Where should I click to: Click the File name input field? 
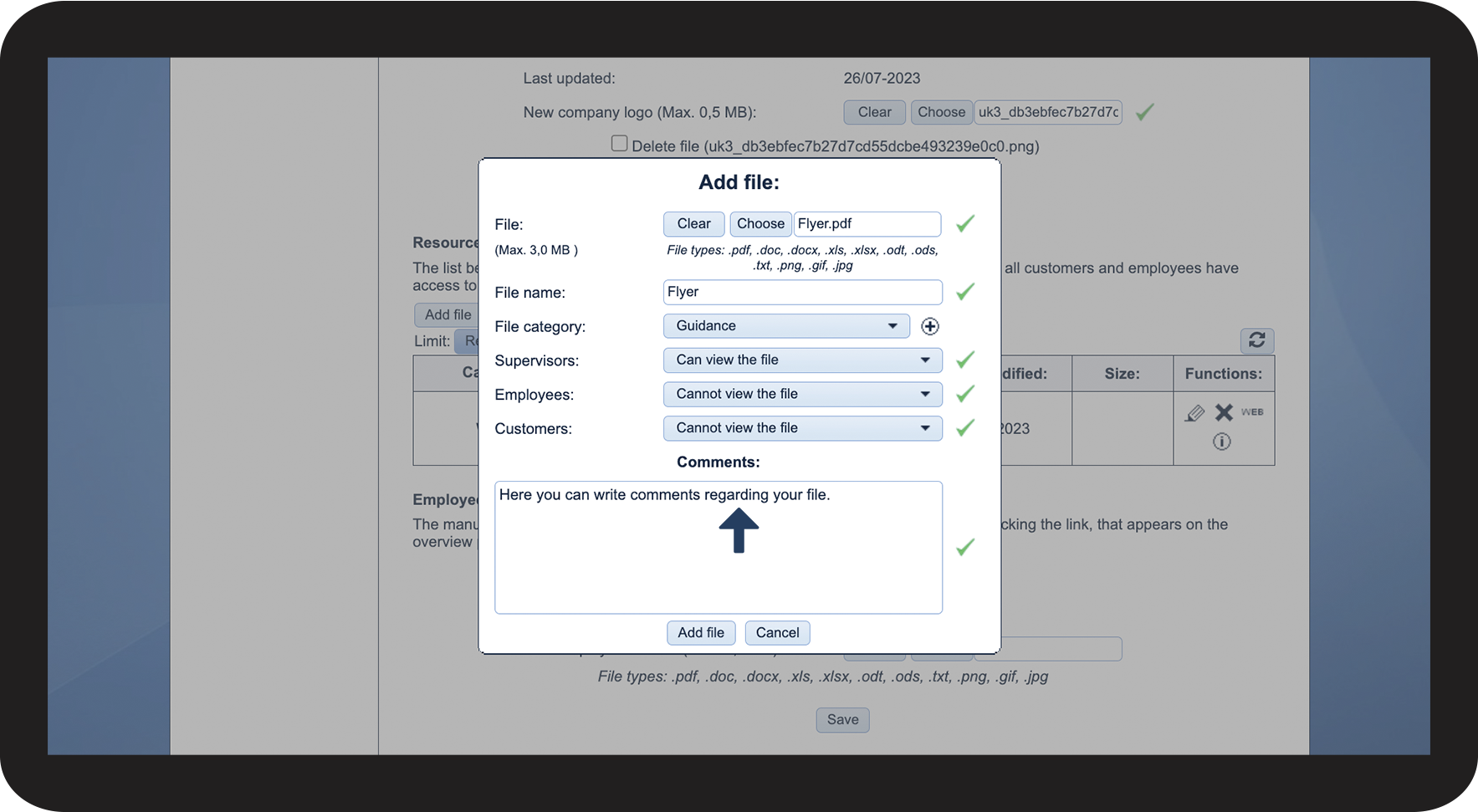coord(802,292)
